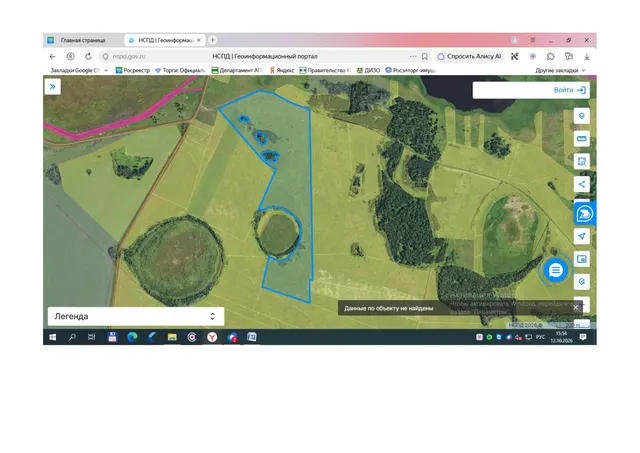Open Microsoft Edge from taskbar
Screen dimensions: 640x453
coord(132,337)
